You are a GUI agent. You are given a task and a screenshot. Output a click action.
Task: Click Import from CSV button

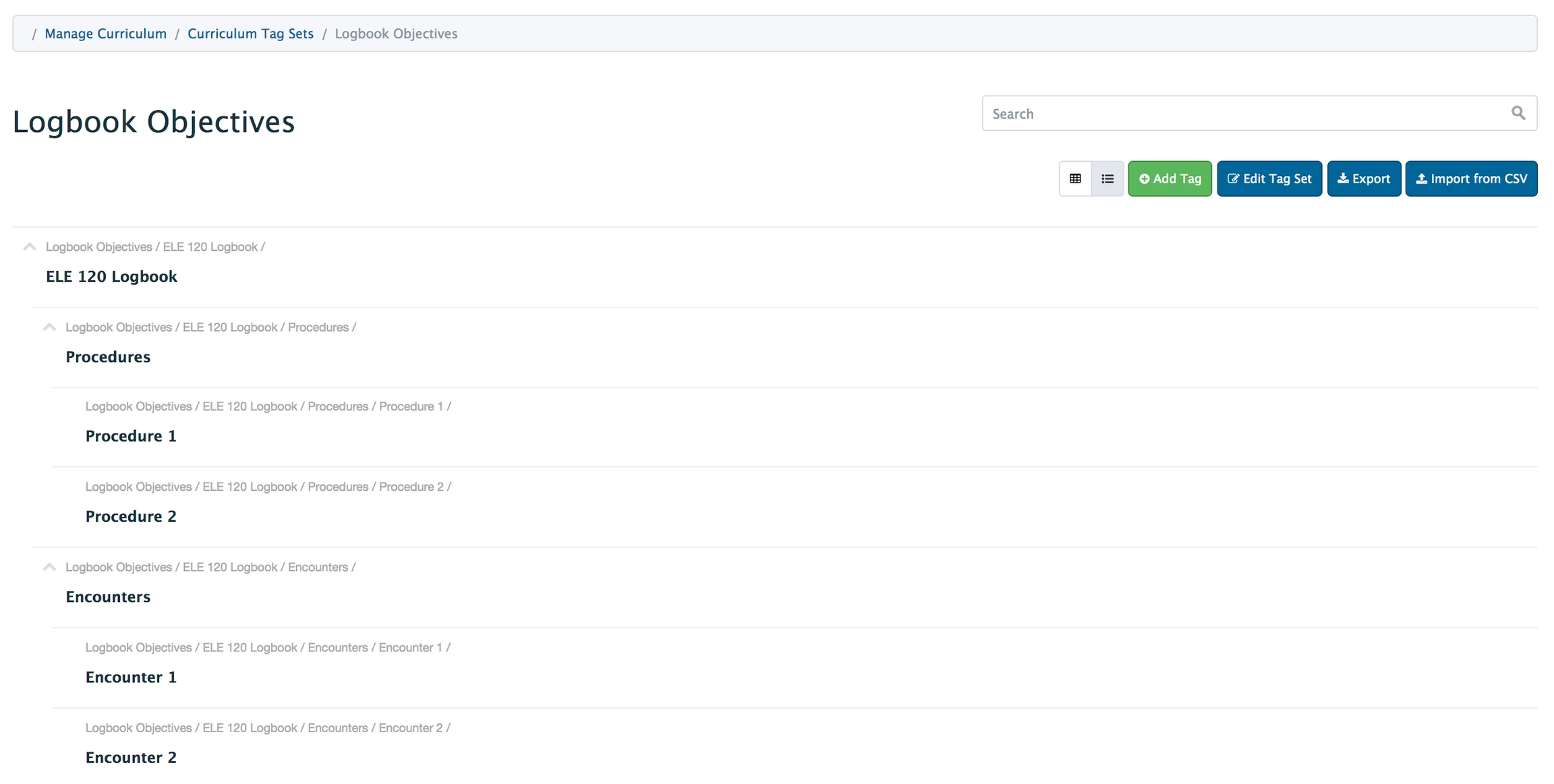pyautogui.click(x=1470, y=179)
